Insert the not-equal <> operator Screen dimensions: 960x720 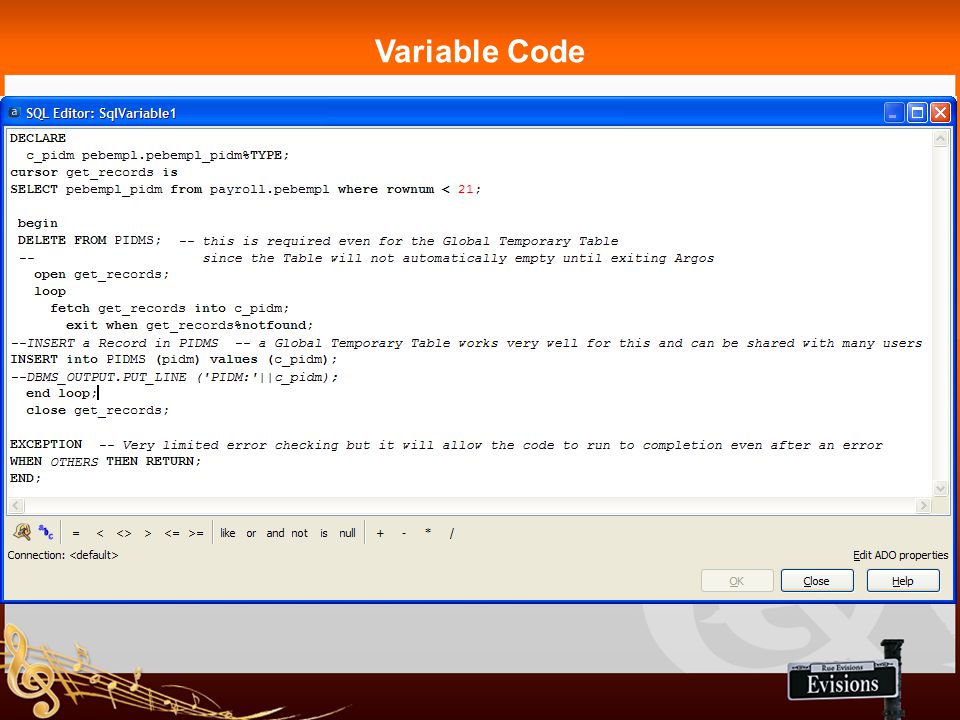[124, 533]
